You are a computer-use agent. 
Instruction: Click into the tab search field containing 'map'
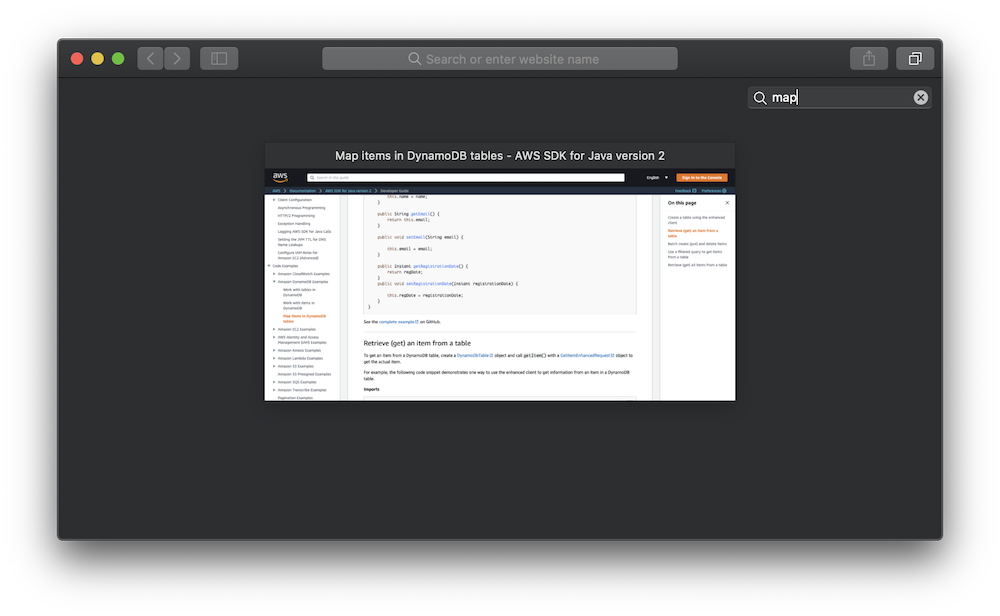point(839,98)
